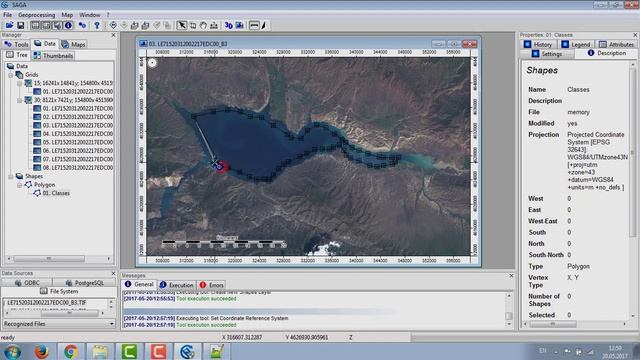Viewport: 640px width, 360px height.
Task: Open the file explorer taskbar icon
Action: click(x=100, y=351)
